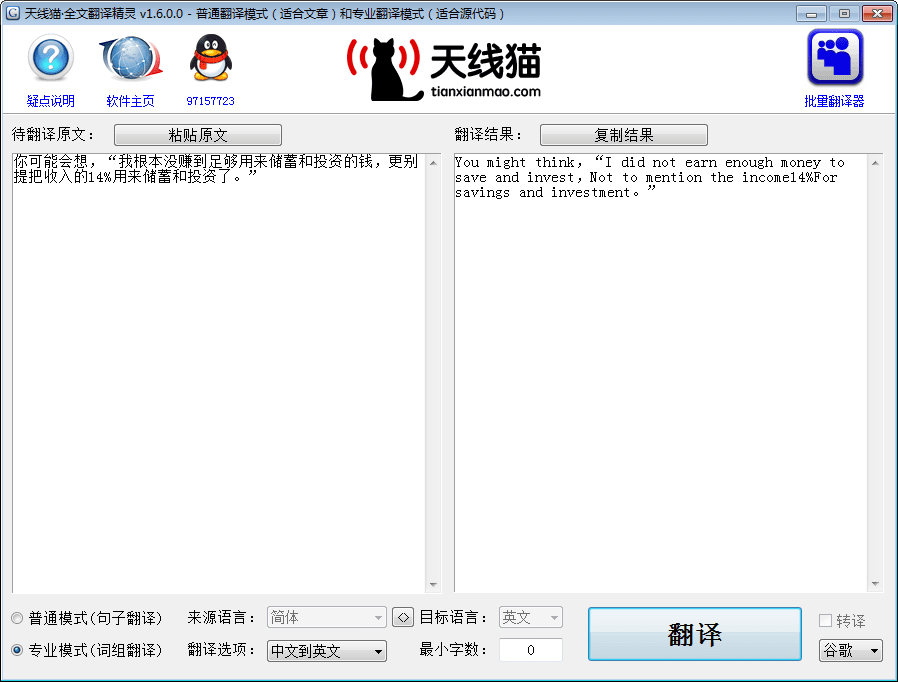Click the 复制结果 button

coord(624,135)
